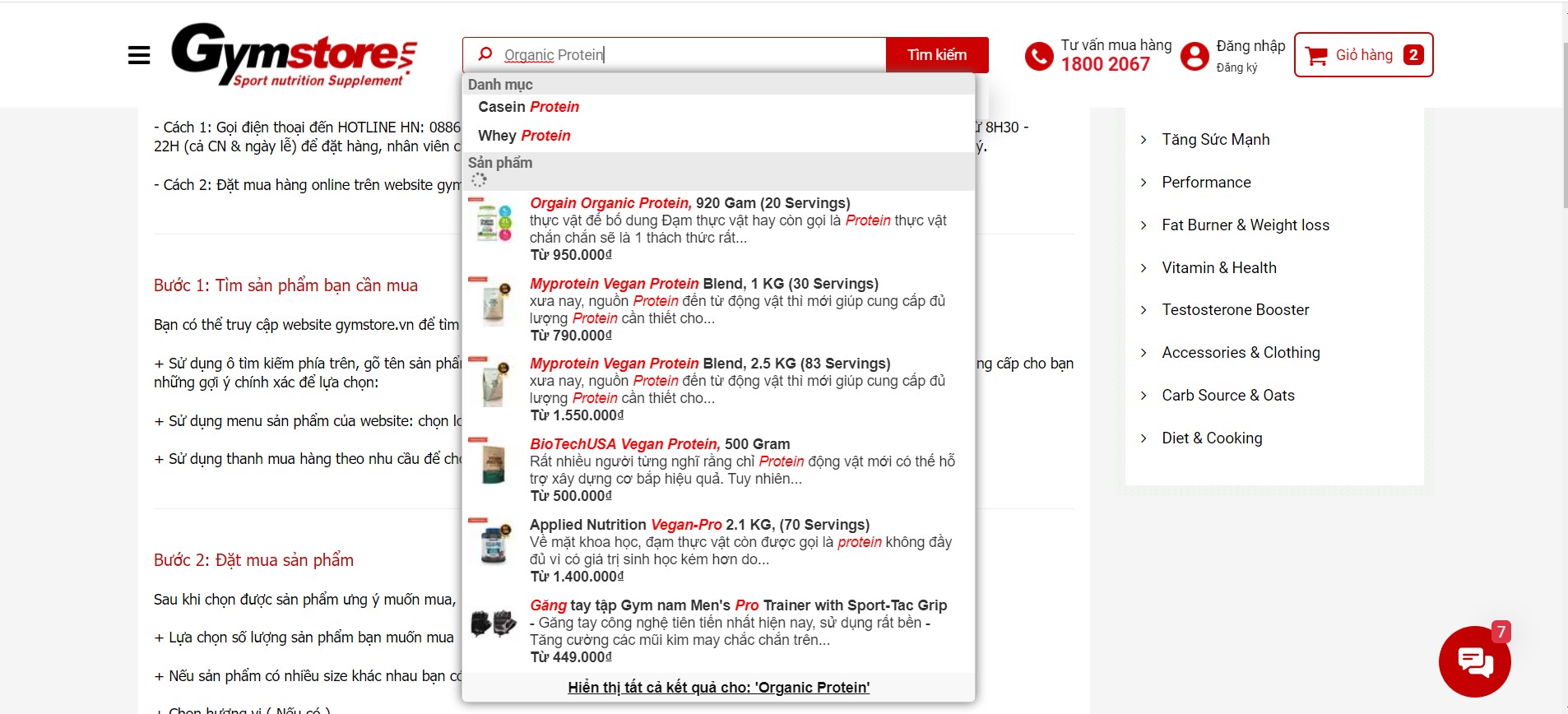The height and width of the screenshot is (714, 1568).
Task: Open the hamburger menu icon
Action: click(x=139, y=55)
